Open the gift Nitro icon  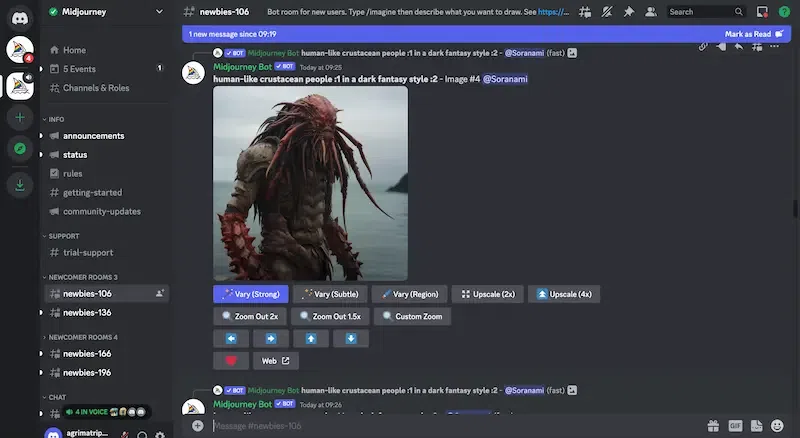tap(713, 426)
